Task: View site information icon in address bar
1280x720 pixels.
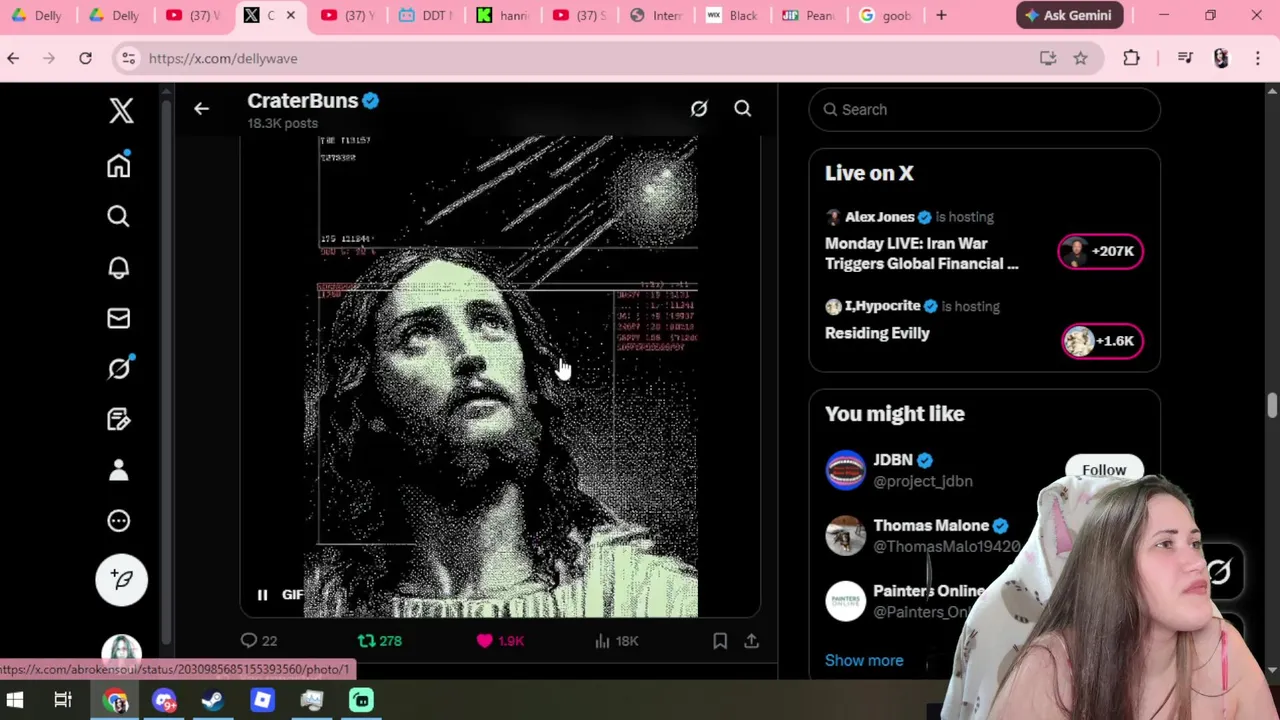Action: (128, 58)
